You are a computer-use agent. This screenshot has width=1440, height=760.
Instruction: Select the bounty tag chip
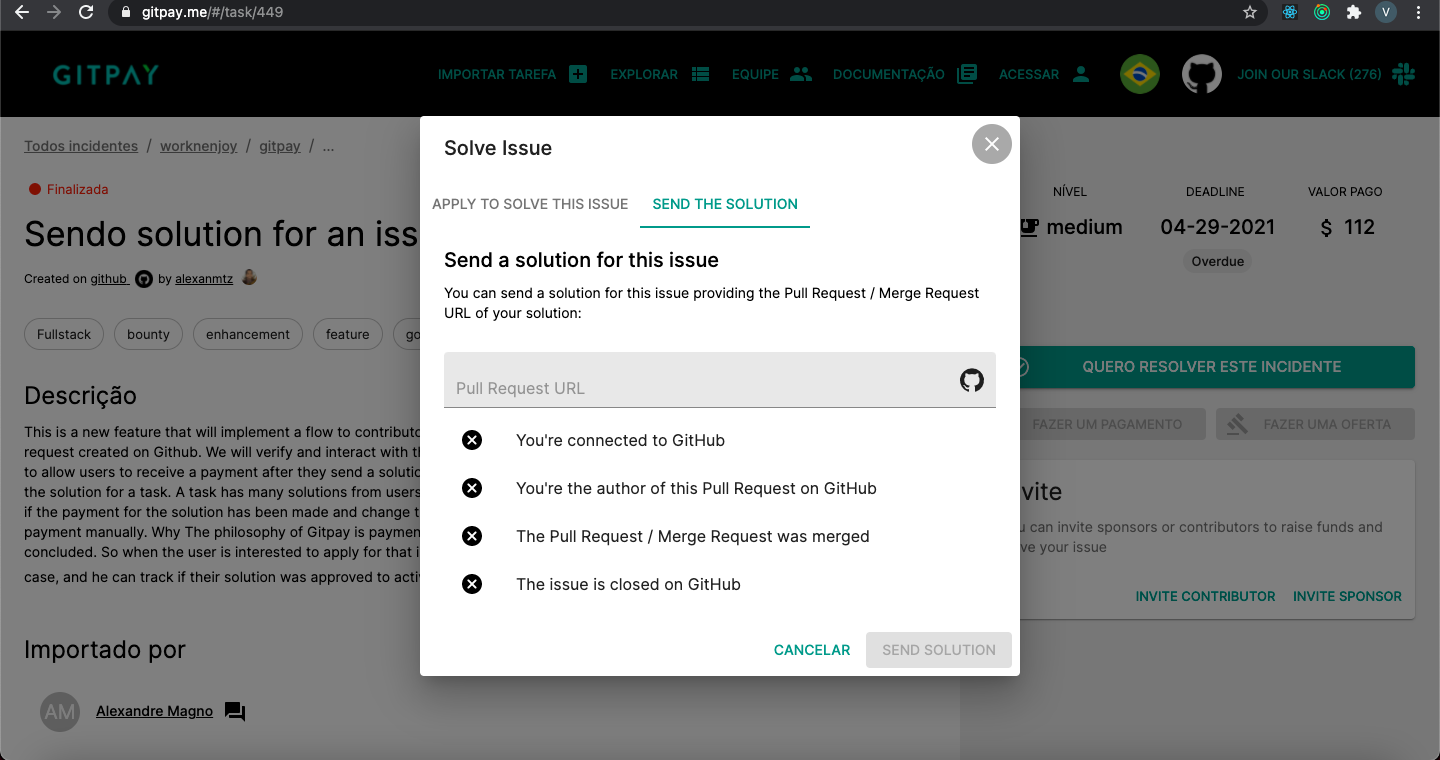coord(148,334)
